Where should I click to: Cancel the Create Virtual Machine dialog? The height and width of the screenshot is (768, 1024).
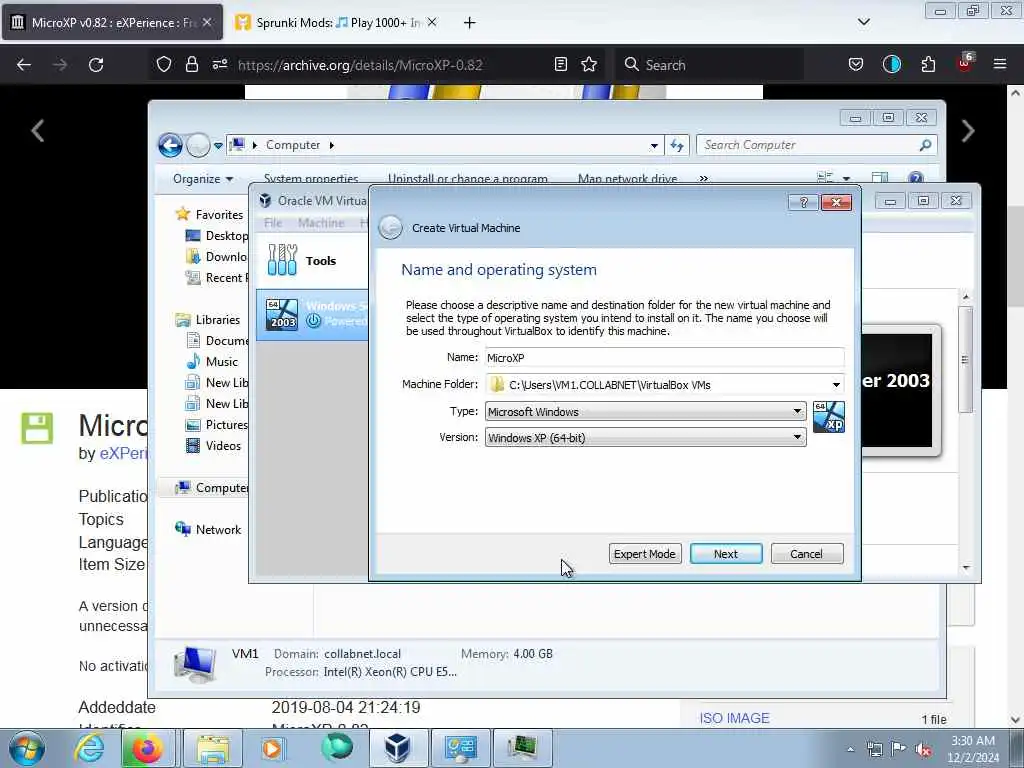click(x=807, y=554)
